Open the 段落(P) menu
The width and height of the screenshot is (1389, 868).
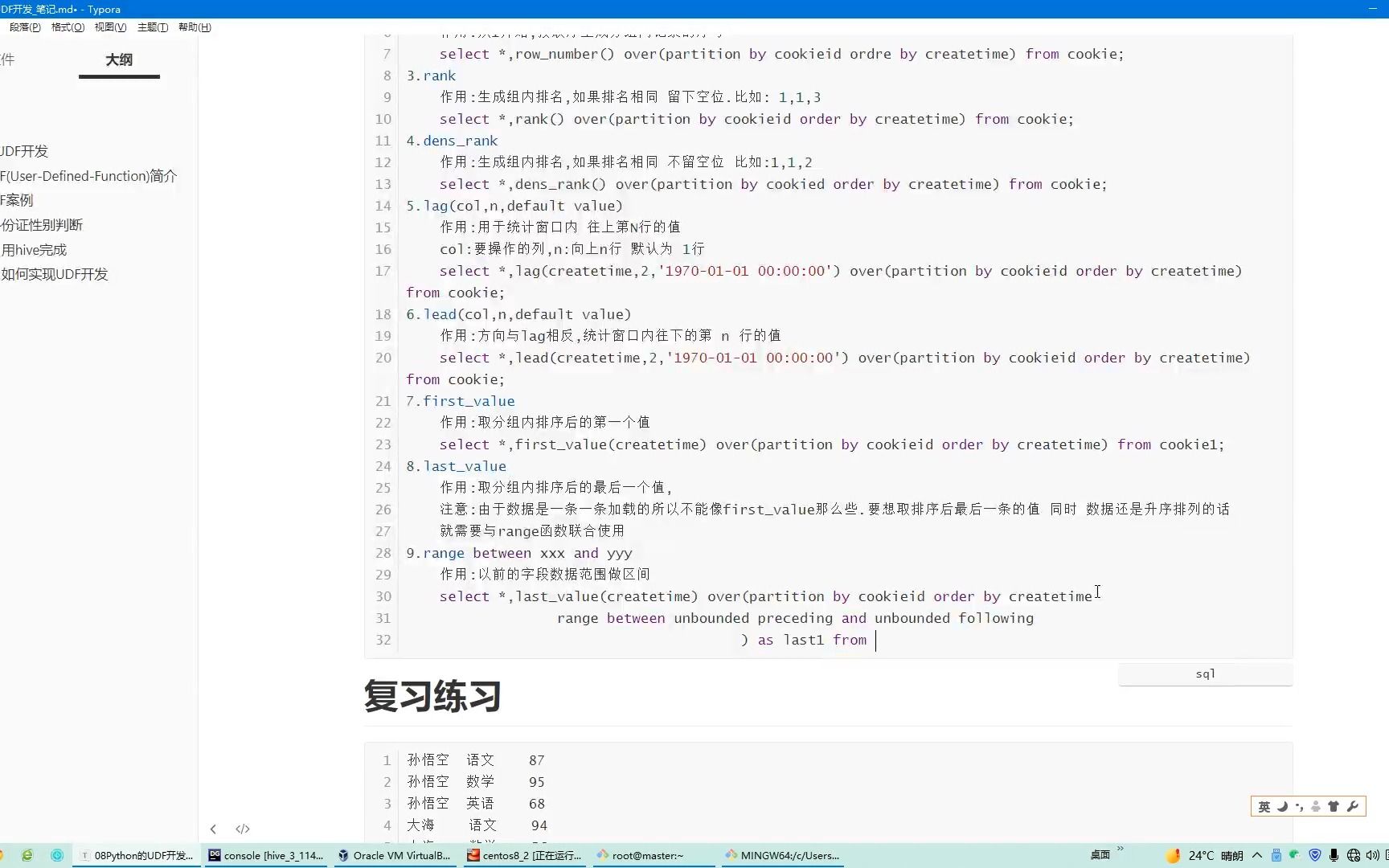(25, 27)
